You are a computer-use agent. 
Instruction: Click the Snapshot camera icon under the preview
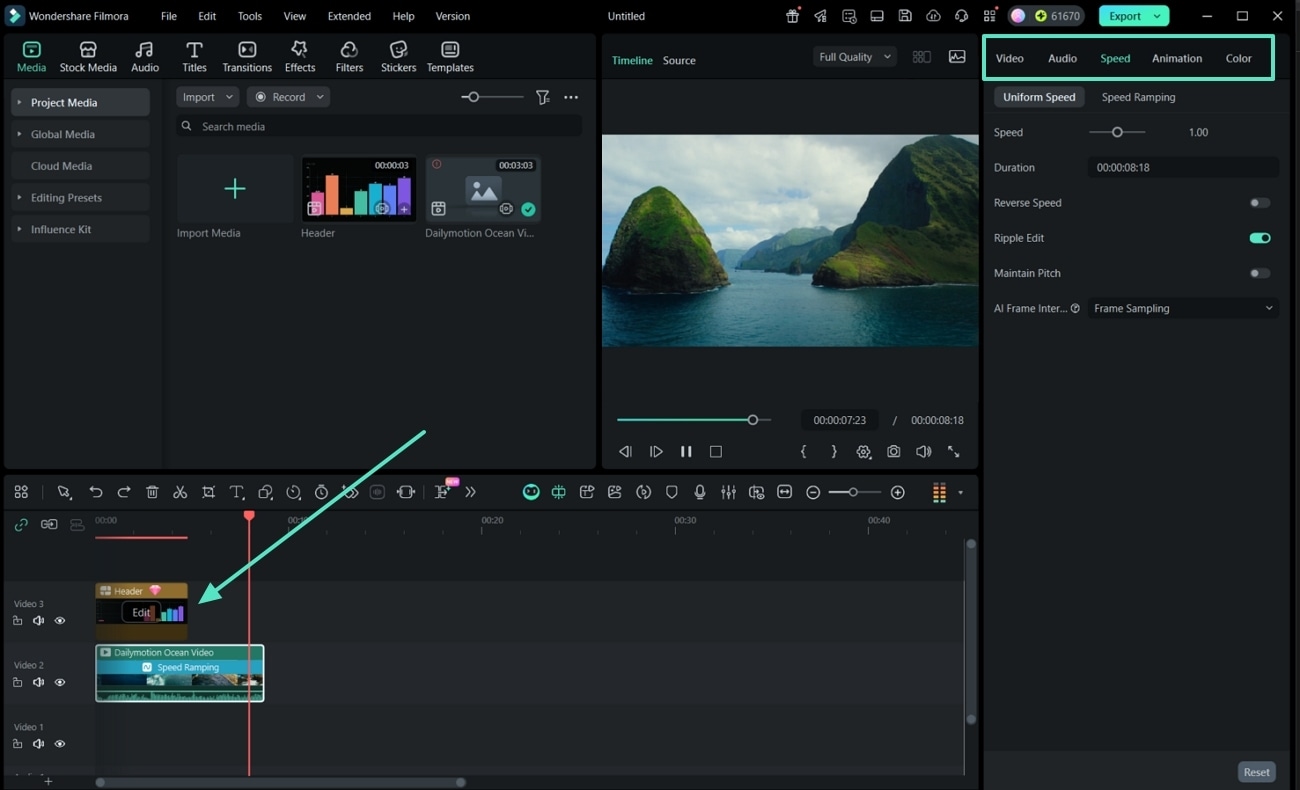893,451
